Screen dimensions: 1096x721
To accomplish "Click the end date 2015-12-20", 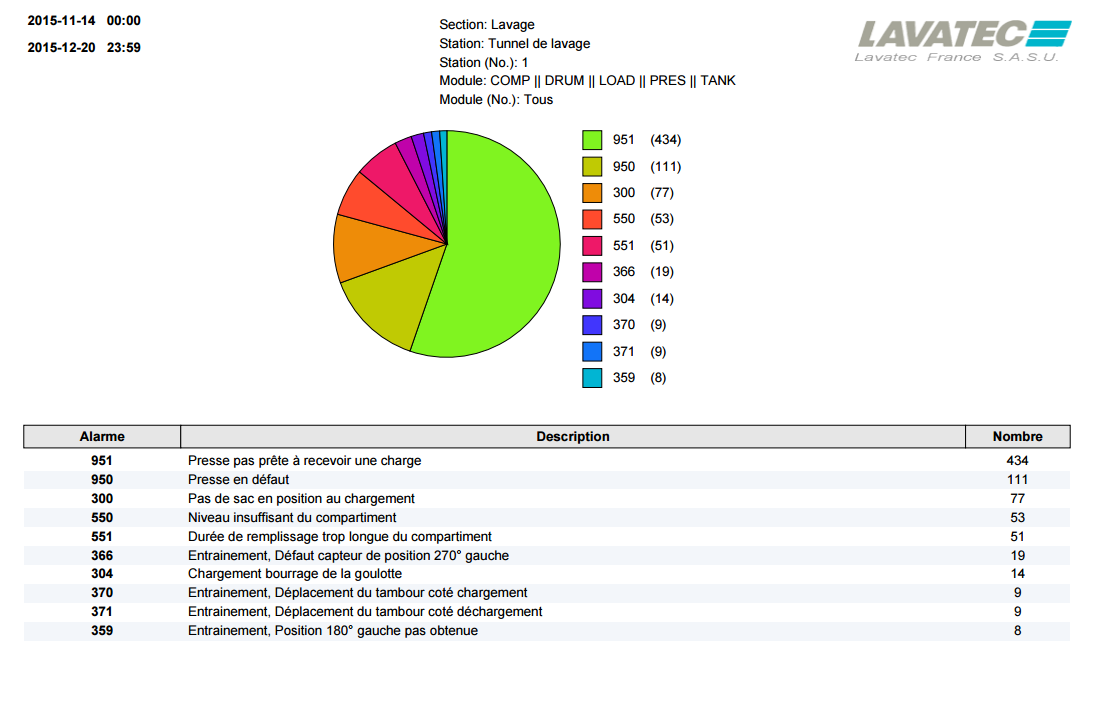I will coord(61,47).
